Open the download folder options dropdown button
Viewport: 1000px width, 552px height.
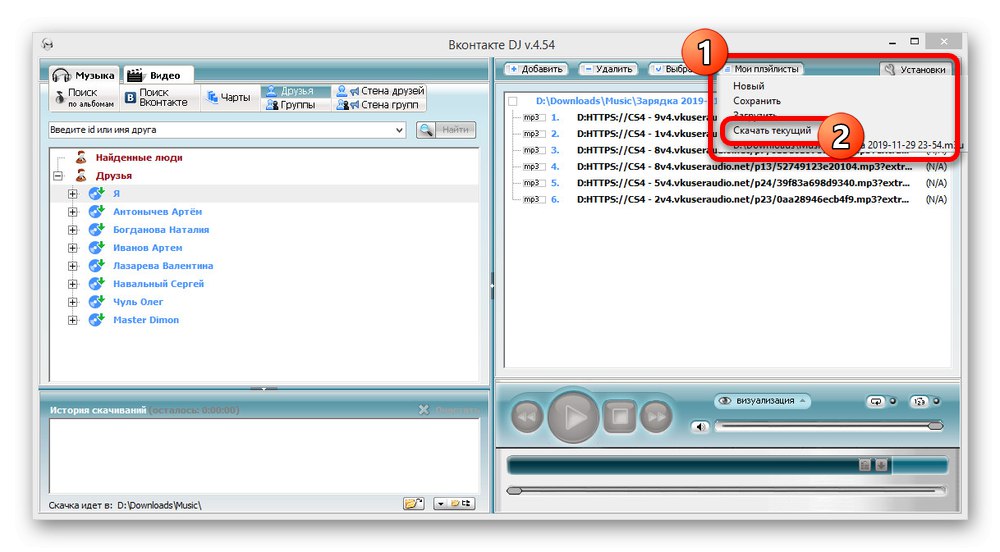pos(454,504)
